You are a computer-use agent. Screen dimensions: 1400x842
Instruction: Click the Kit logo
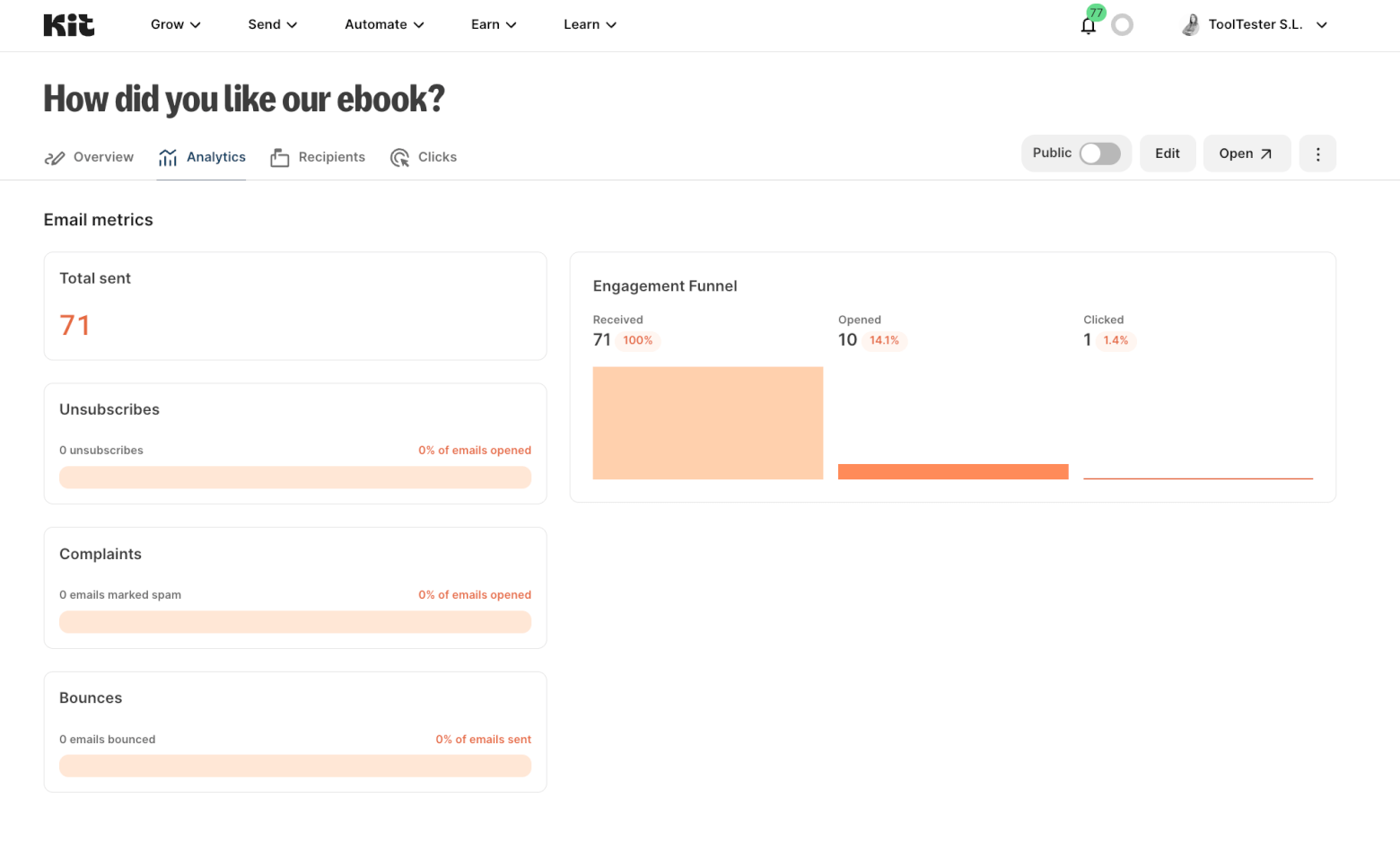(69, 25)
